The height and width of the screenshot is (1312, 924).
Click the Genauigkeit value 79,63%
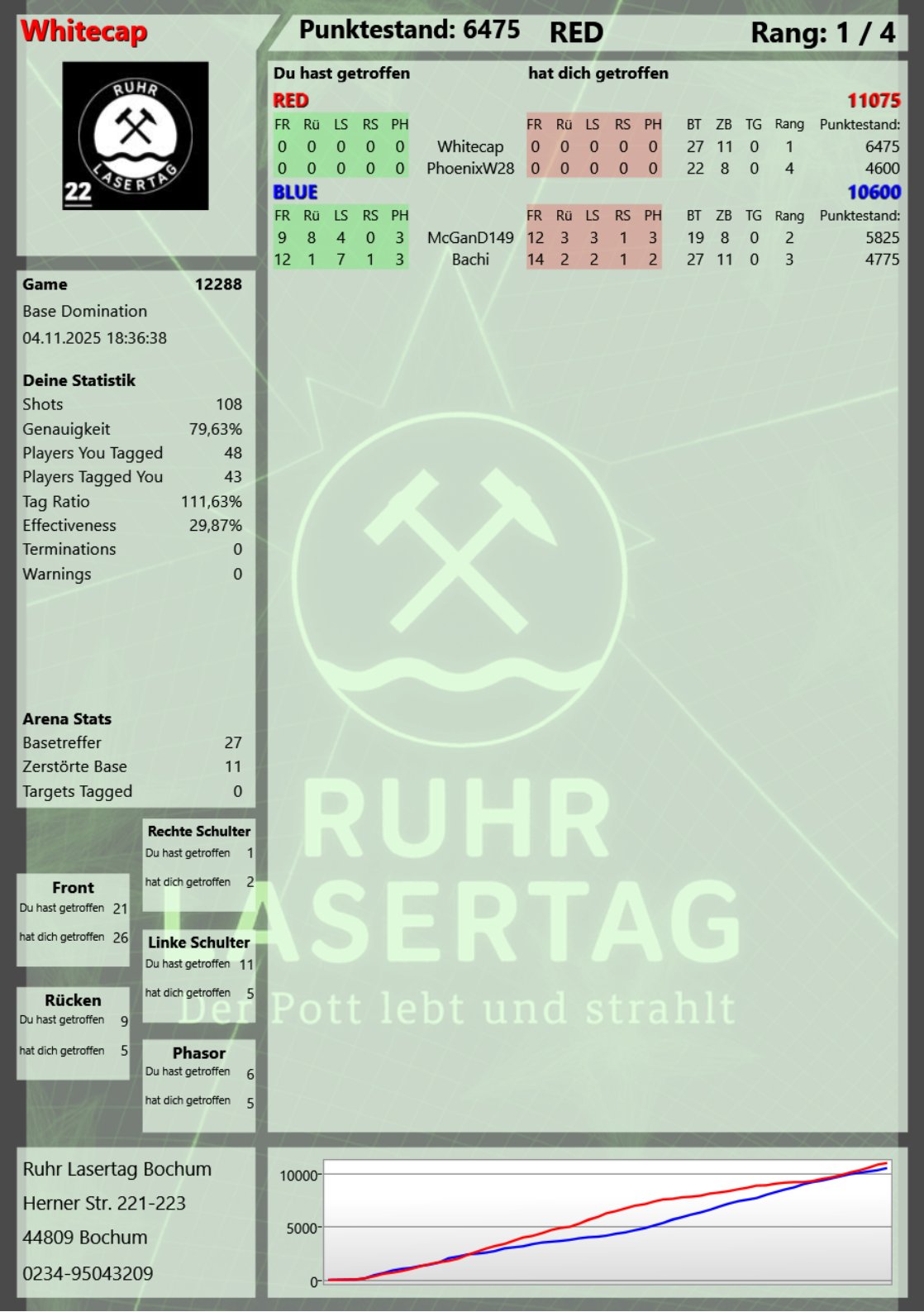[215, 429]
